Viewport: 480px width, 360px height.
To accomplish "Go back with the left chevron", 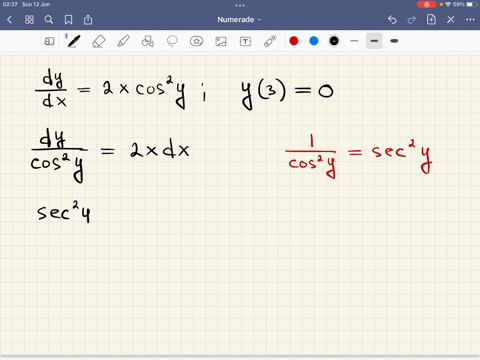I will [x=9, y=20].
